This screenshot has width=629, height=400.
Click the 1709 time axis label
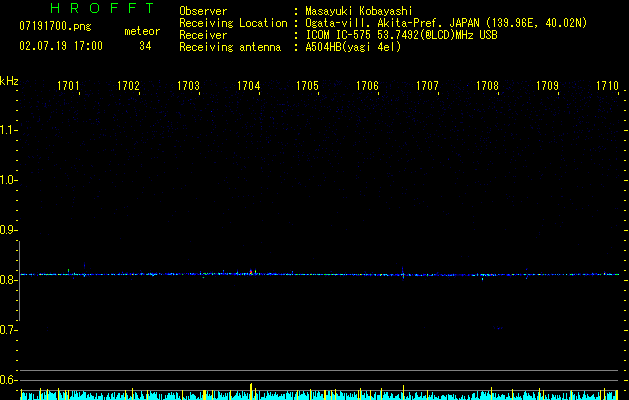548,86
